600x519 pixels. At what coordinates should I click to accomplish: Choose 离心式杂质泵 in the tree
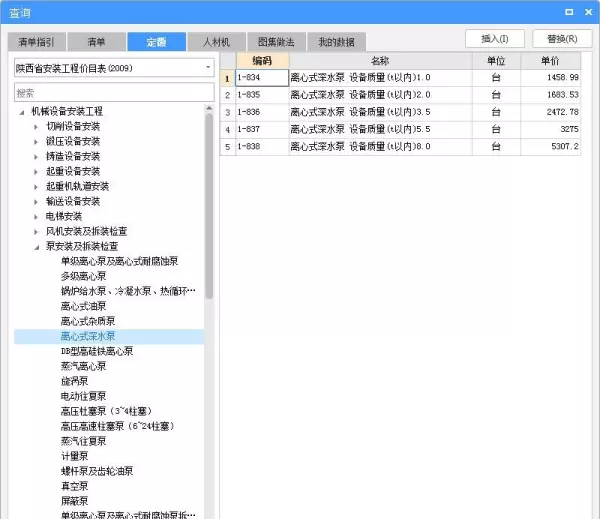click(x=88, y=321)
